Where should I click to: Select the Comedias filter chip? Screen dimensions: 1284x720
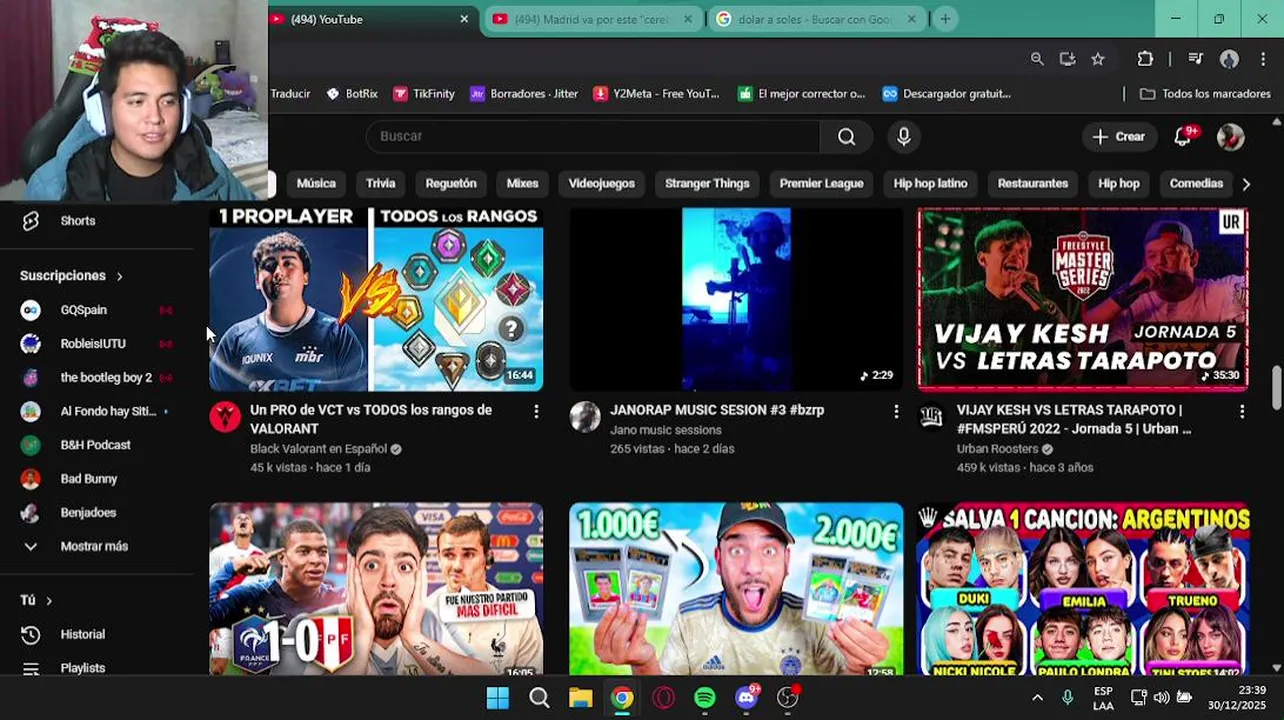click(x=1196, y=184)
